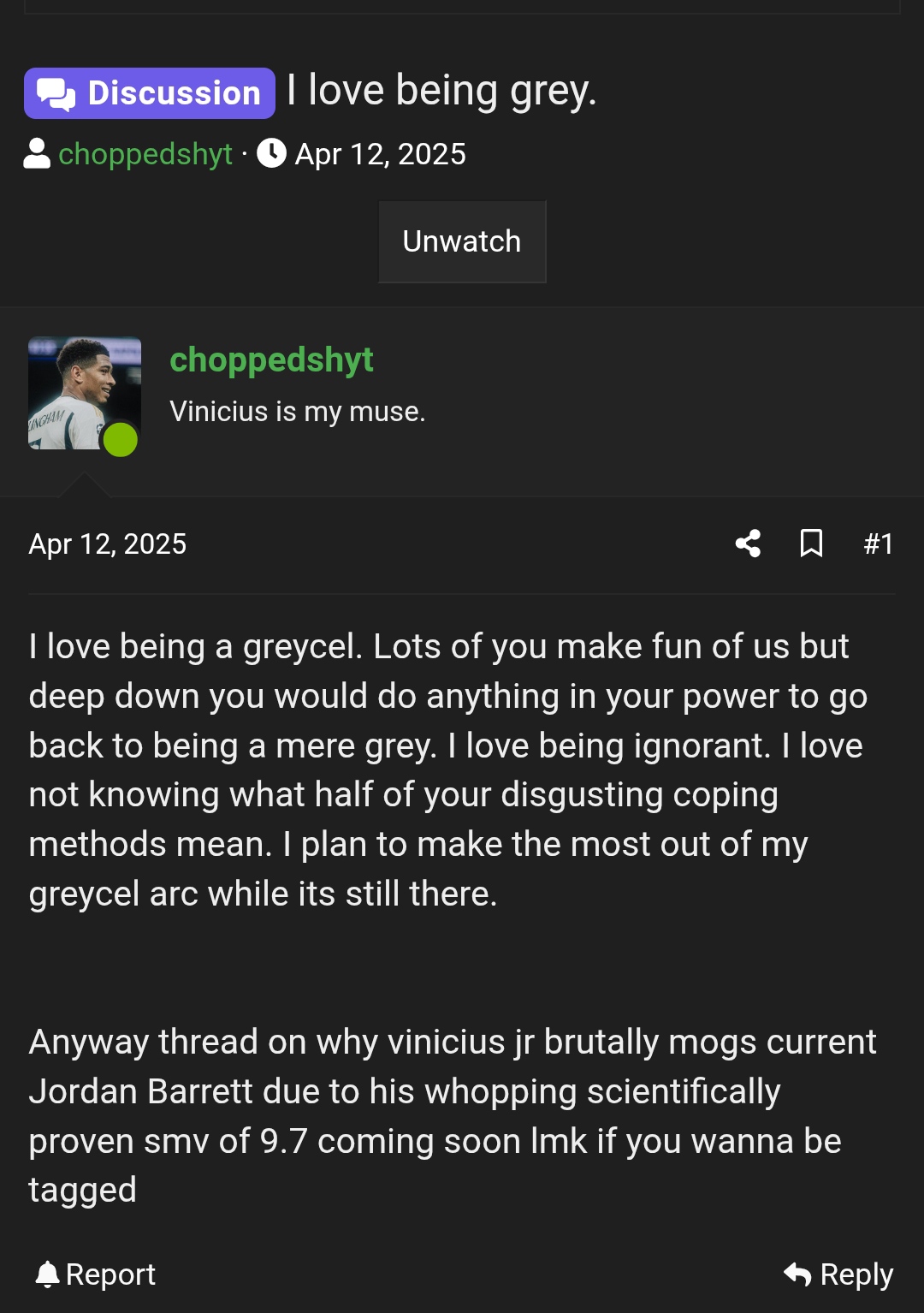Click the "Vinicius is my muse." user title
The width and height of the screenshot is (924, 1313).
(298, 412)
